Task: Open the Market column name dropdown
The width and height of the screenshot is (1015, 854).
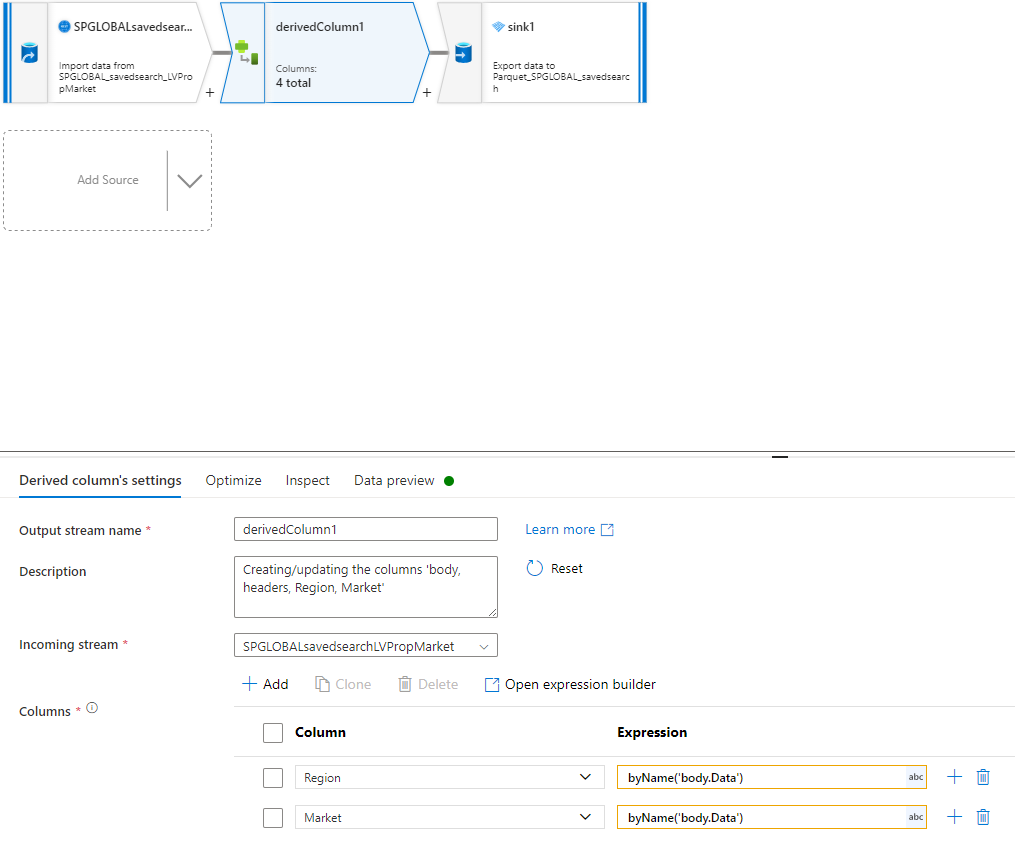Action: (x=585, y=817)
